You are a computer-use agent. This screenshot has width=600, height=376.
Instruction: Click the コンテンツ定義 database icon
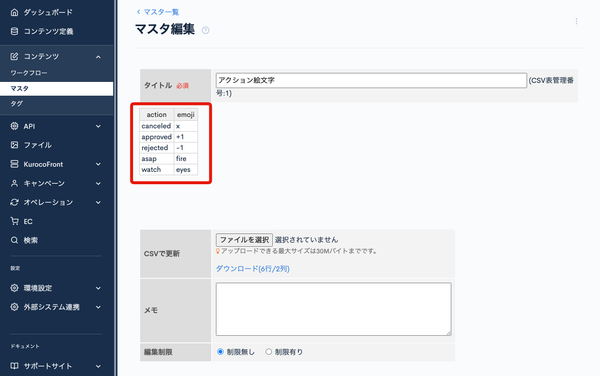tap(14, 31)
